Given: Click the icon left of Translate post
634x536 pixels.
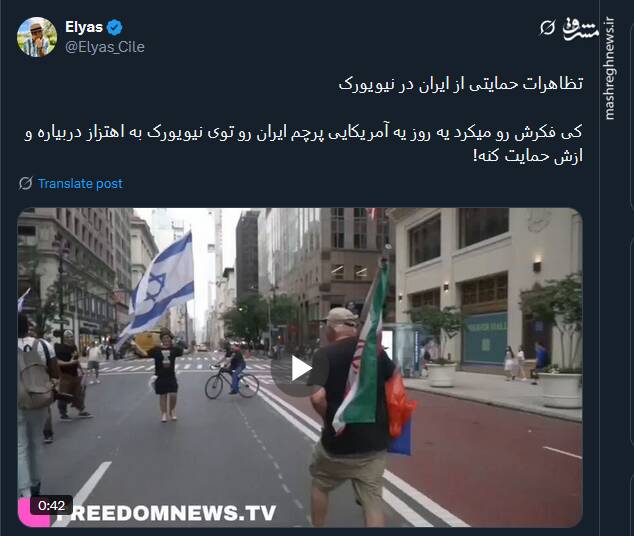Looking at the screenshot, I should [x=25, y=183].
